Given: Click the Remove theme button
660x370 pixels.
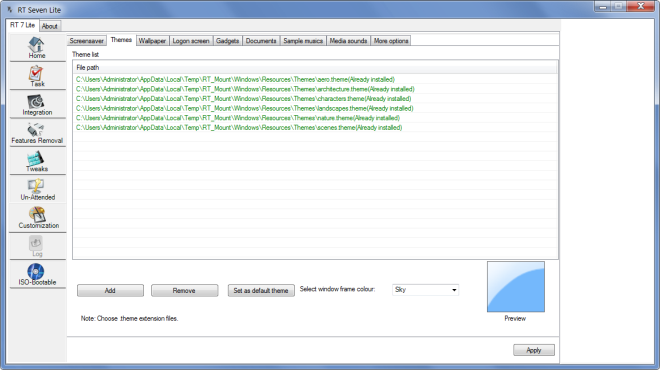Looking at the screenshot, I should click(184, 290).
